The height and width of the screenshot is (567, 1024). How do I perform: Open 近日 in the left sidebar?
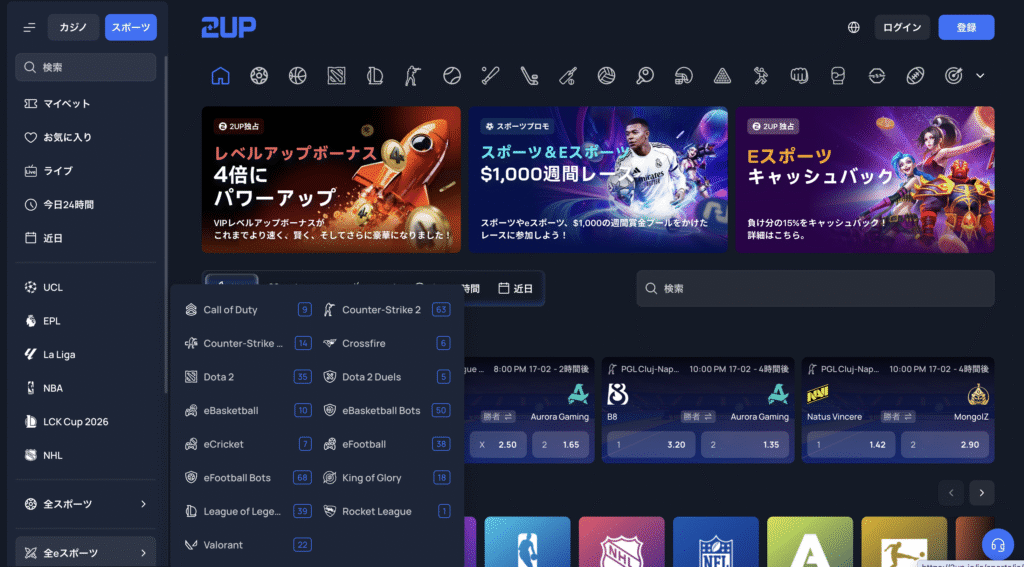click(86, 238)
